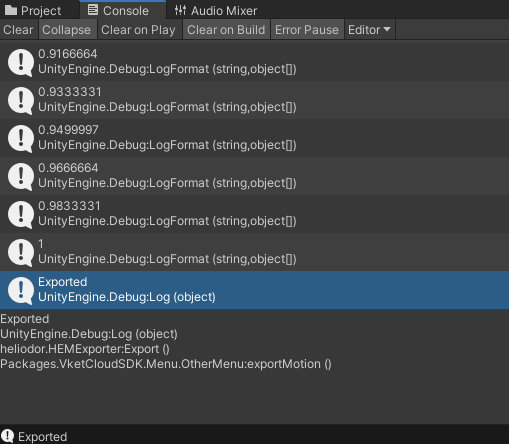The height and width of the screenshot is (444, 509).
Task: Click the info icon of log entry 1
Action: pos(21,253)
